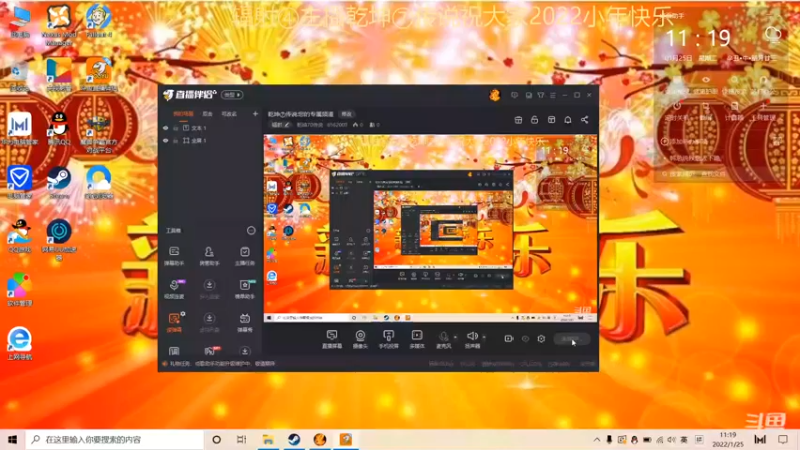Switch to the third scene tab

(x=229, y=114)
